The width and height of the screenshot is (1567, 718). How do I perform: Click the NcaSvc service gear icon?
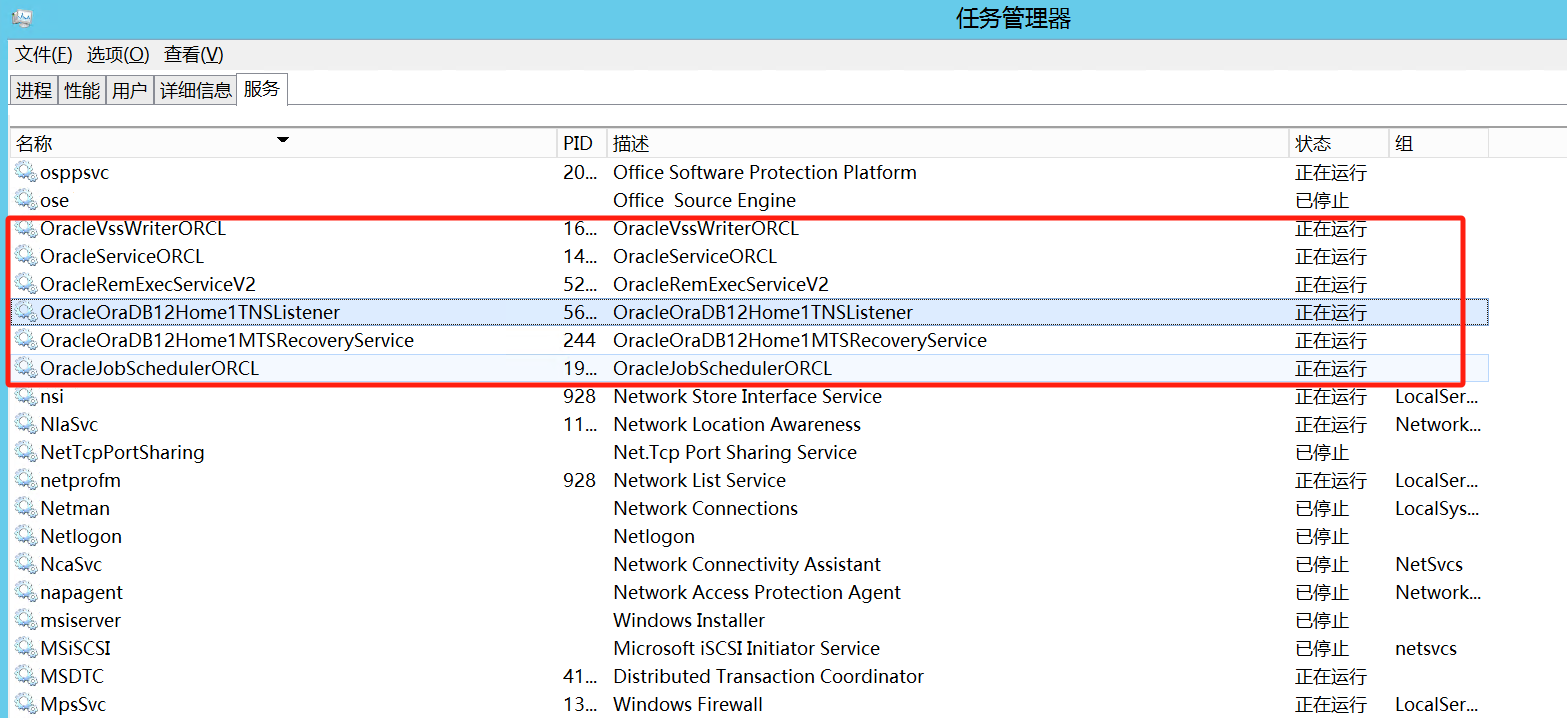pyautogui.click(x=26, y=564)
